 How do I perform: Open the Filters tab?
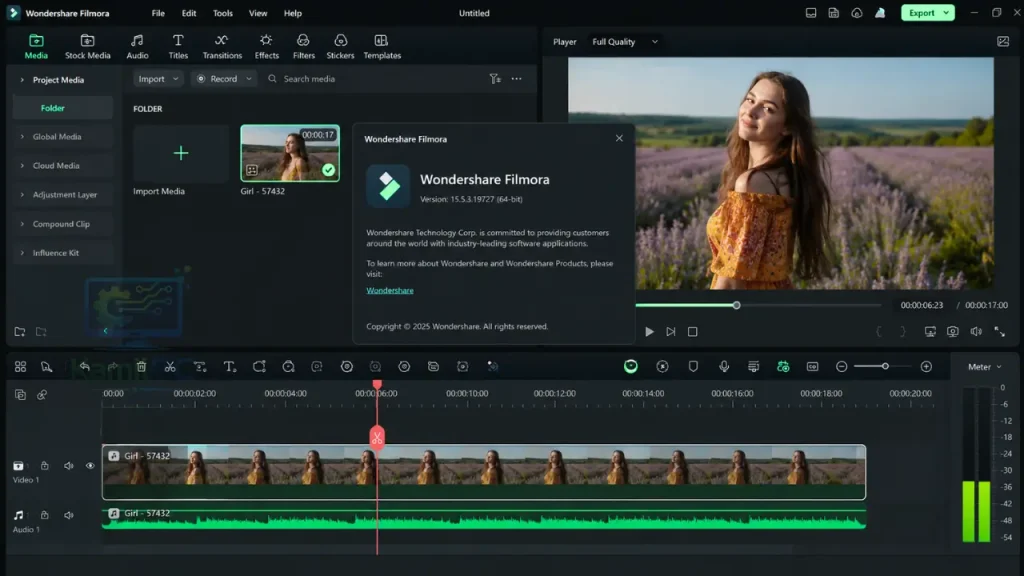pyautogui.click(x=303, y=46)
